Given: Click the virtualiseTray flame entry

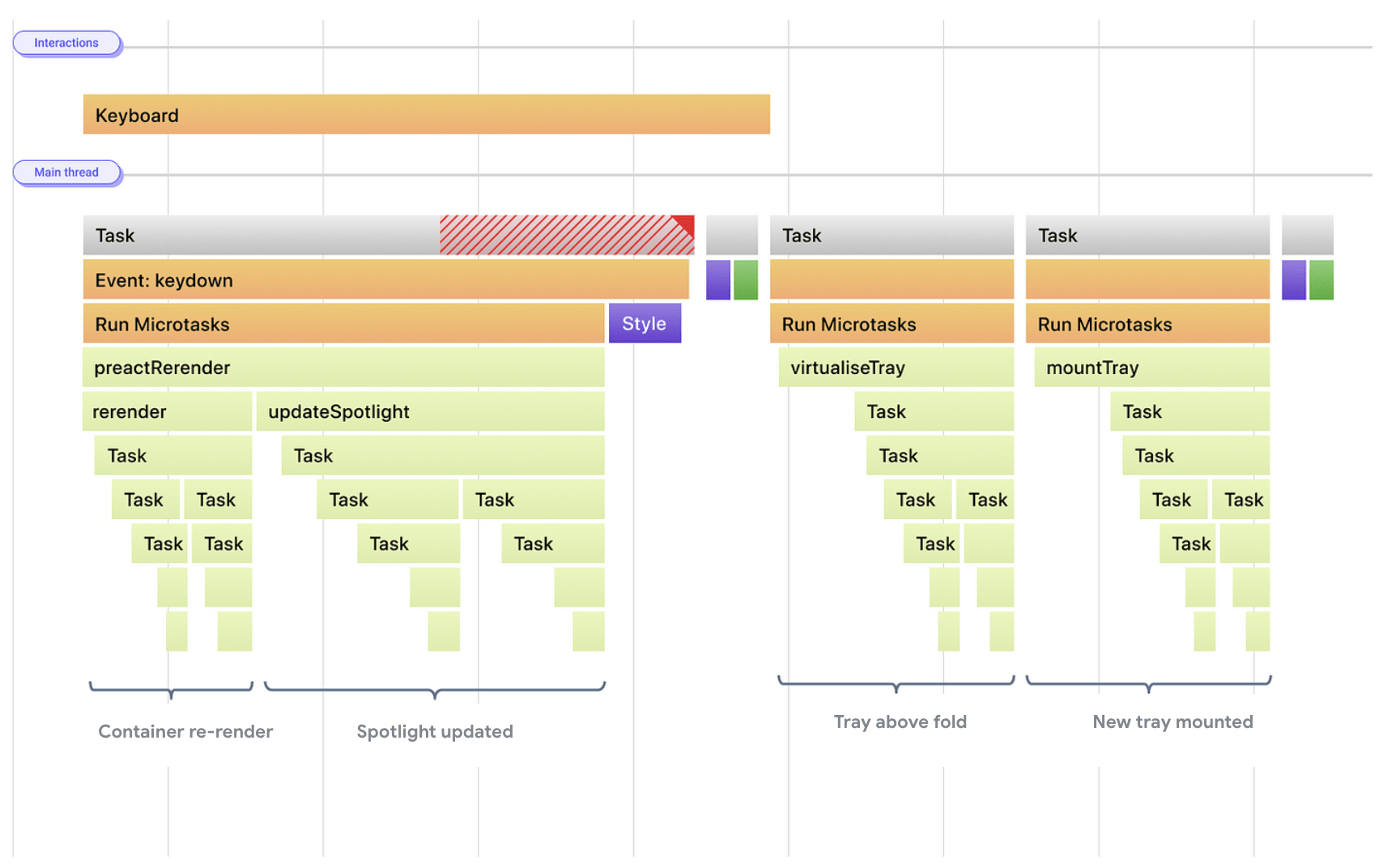Looking at the screenshot, I should (896, 368).
